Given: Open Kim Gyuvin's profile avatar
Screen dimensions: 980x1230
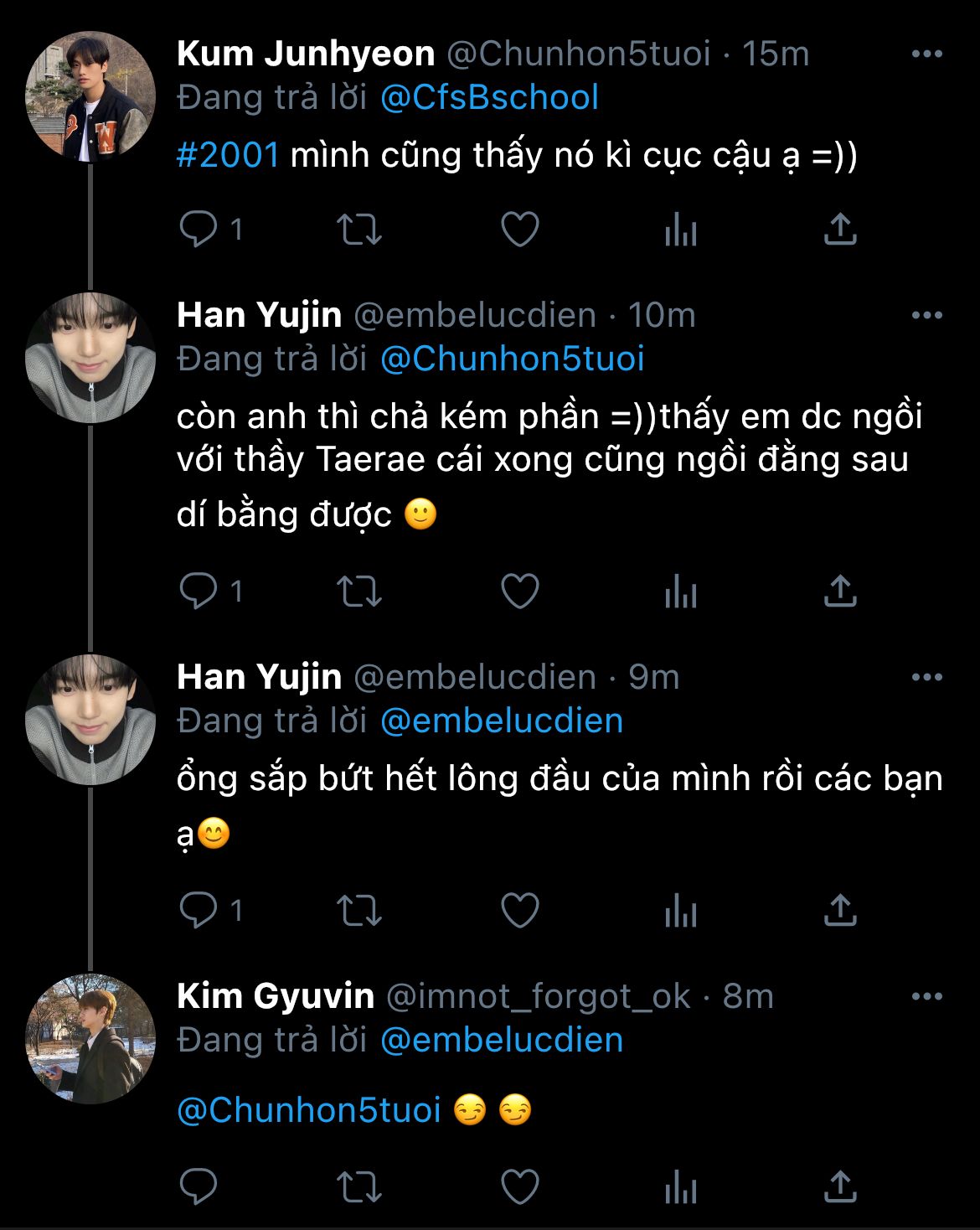Looking at the screenshot, I should click(x=90, y=1039).
